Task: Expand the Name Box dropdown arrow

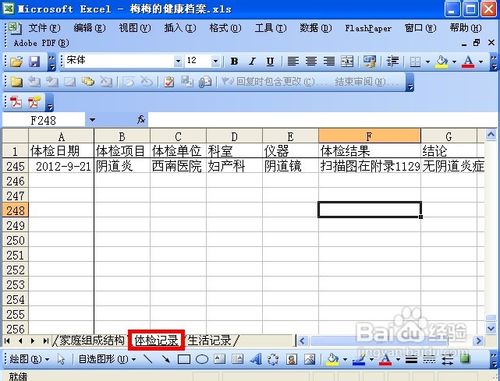Action: coord(92,120)
